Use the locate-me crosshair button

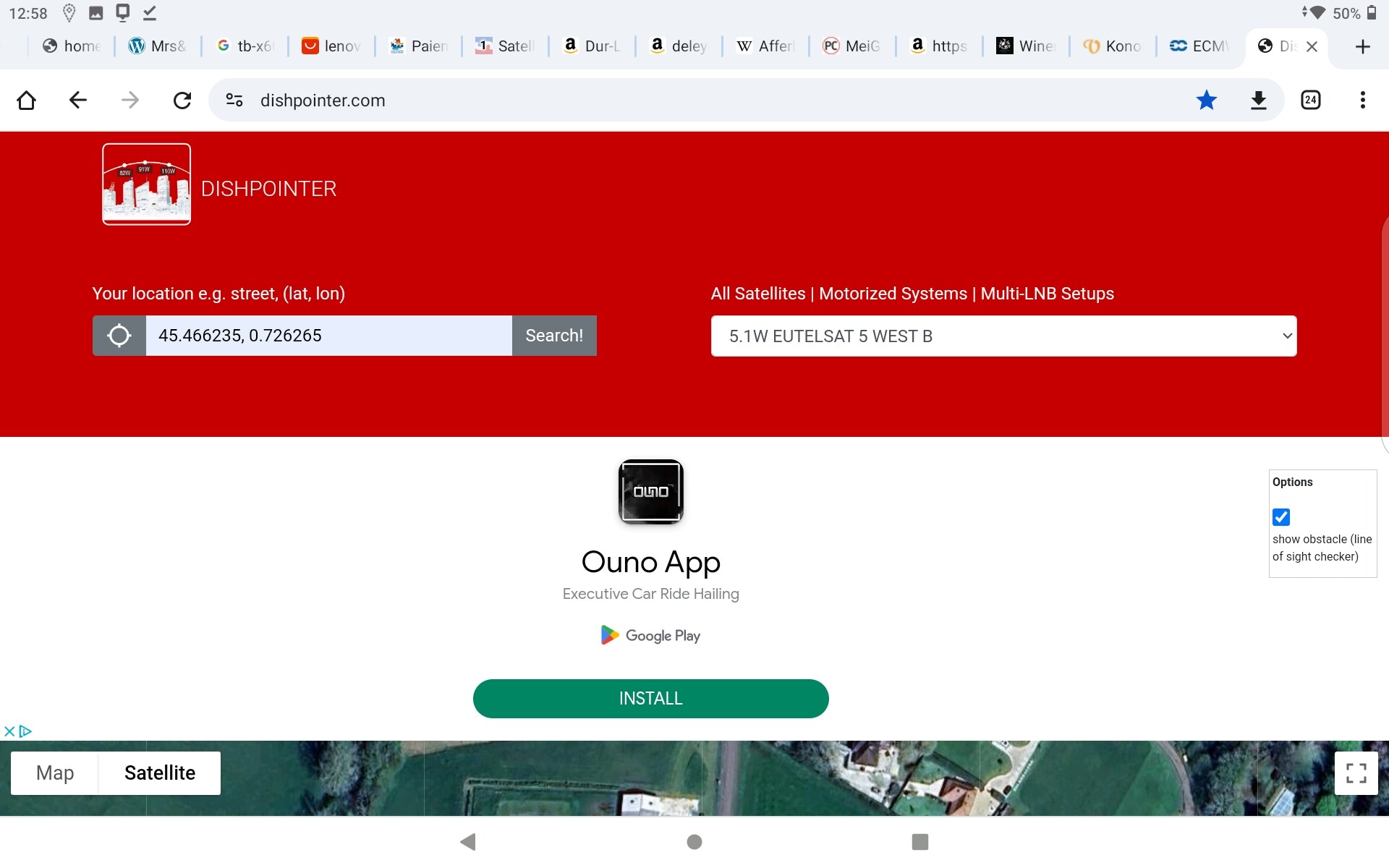(119, 336)
